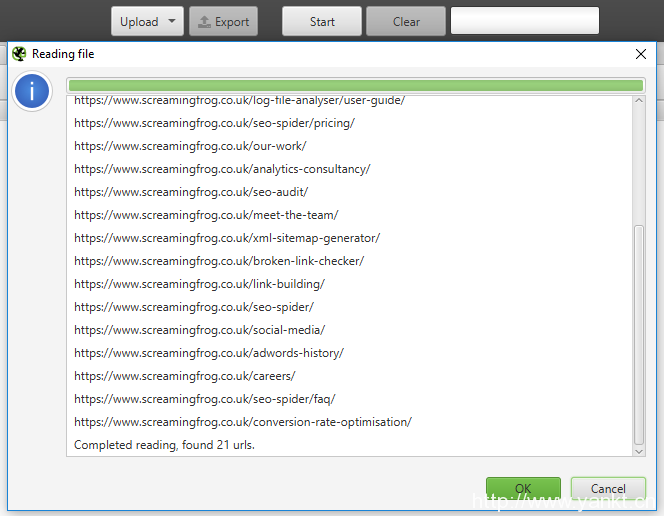Click the Export upload-arrow icon
This screenshot has height=516, width=664.
[204, 22]
